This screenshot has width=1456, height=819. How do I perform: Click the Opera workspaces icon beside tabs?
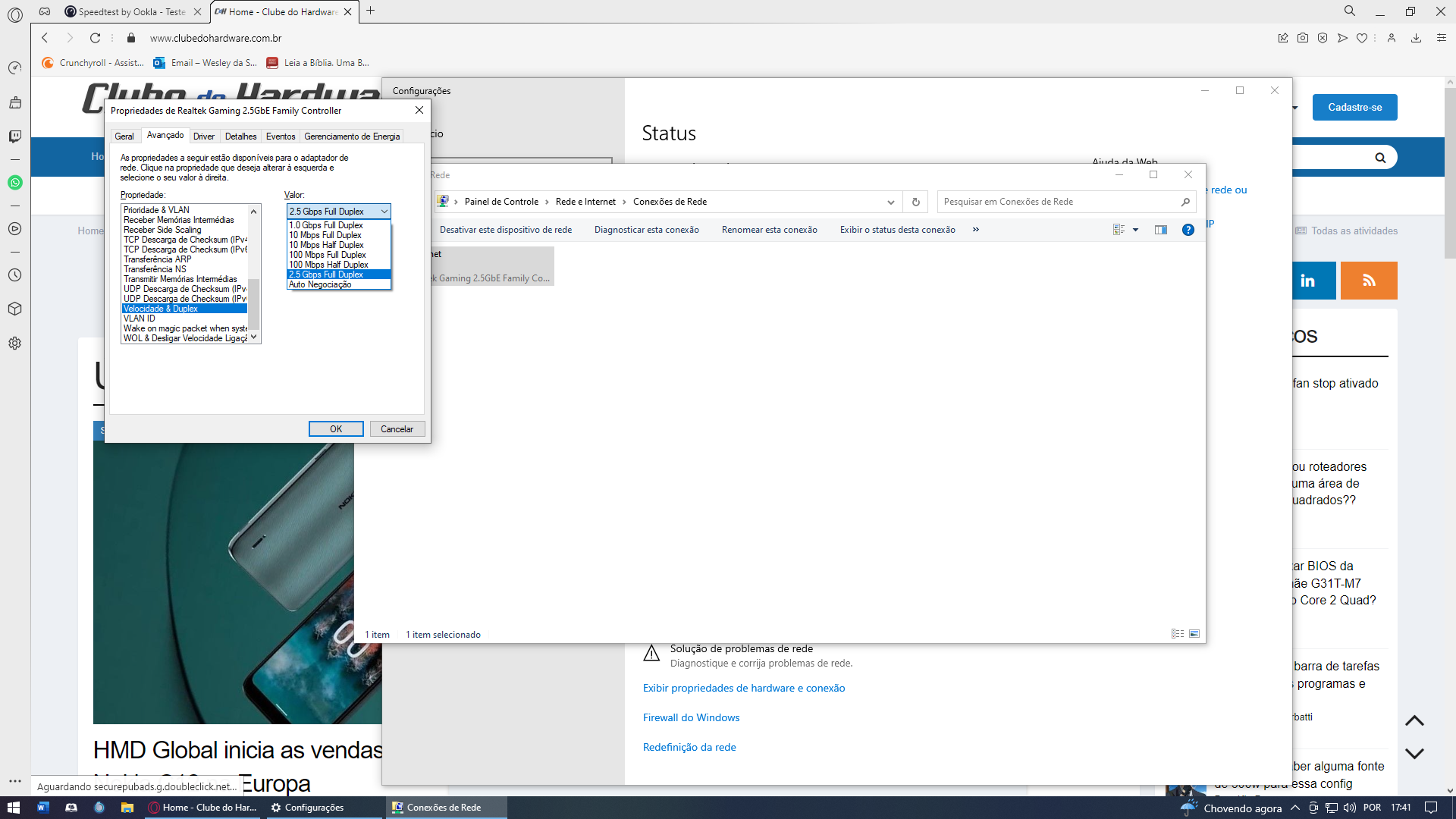tap(45, 11)
